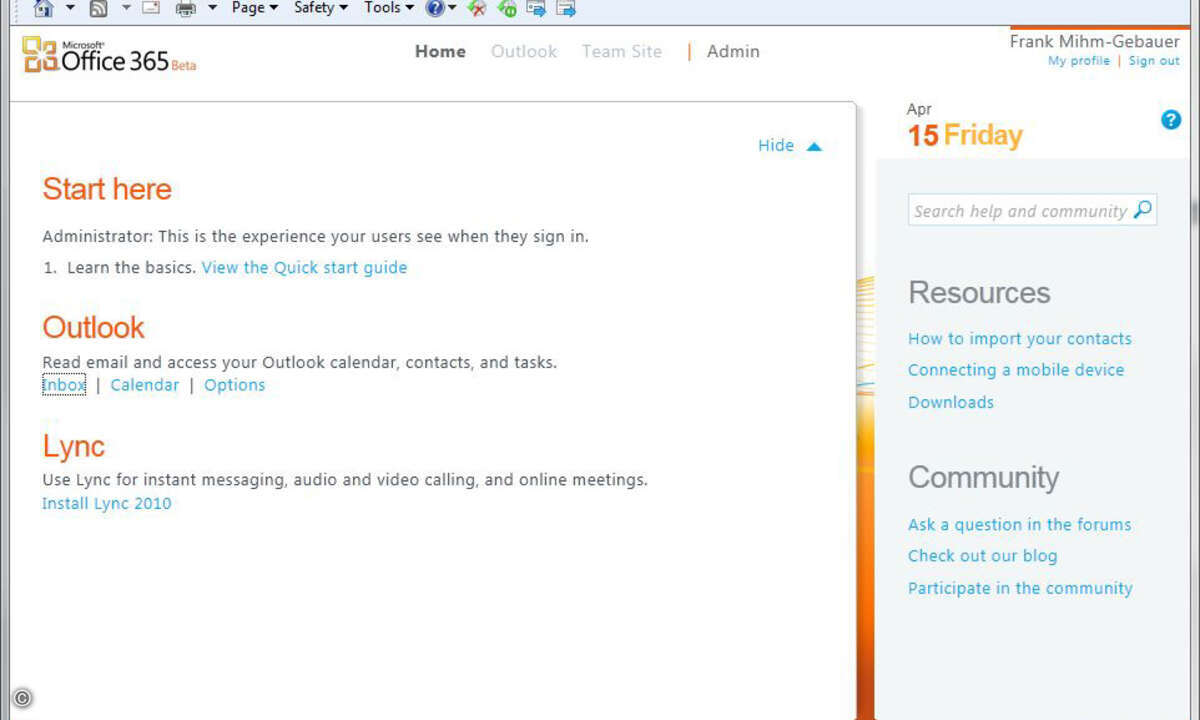Click the magnifier search icon
The width and height of the screenshot is (1200, 720).
(1143, 210)
